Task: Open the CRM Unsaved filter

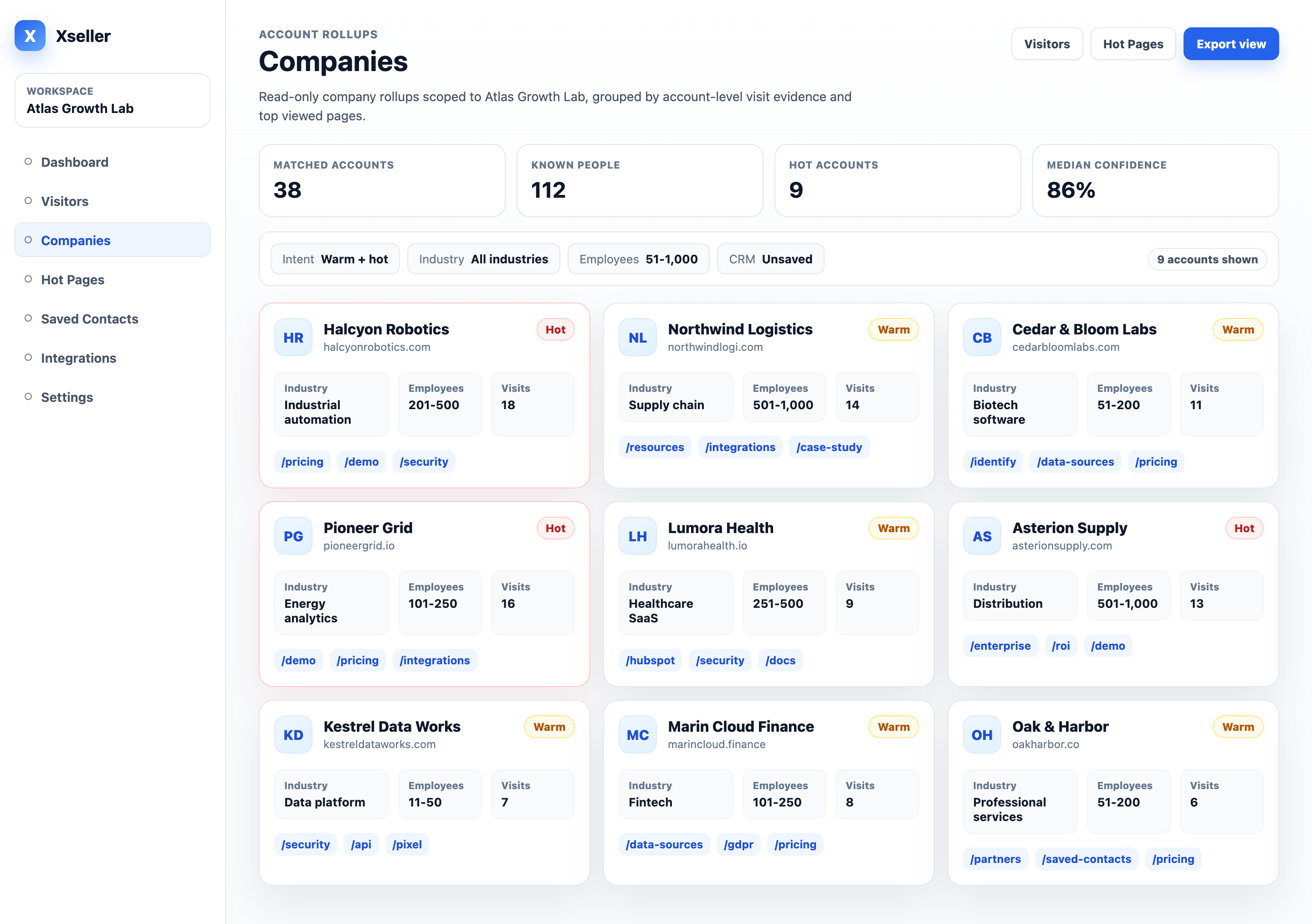Action: click(x=770, y=259)
